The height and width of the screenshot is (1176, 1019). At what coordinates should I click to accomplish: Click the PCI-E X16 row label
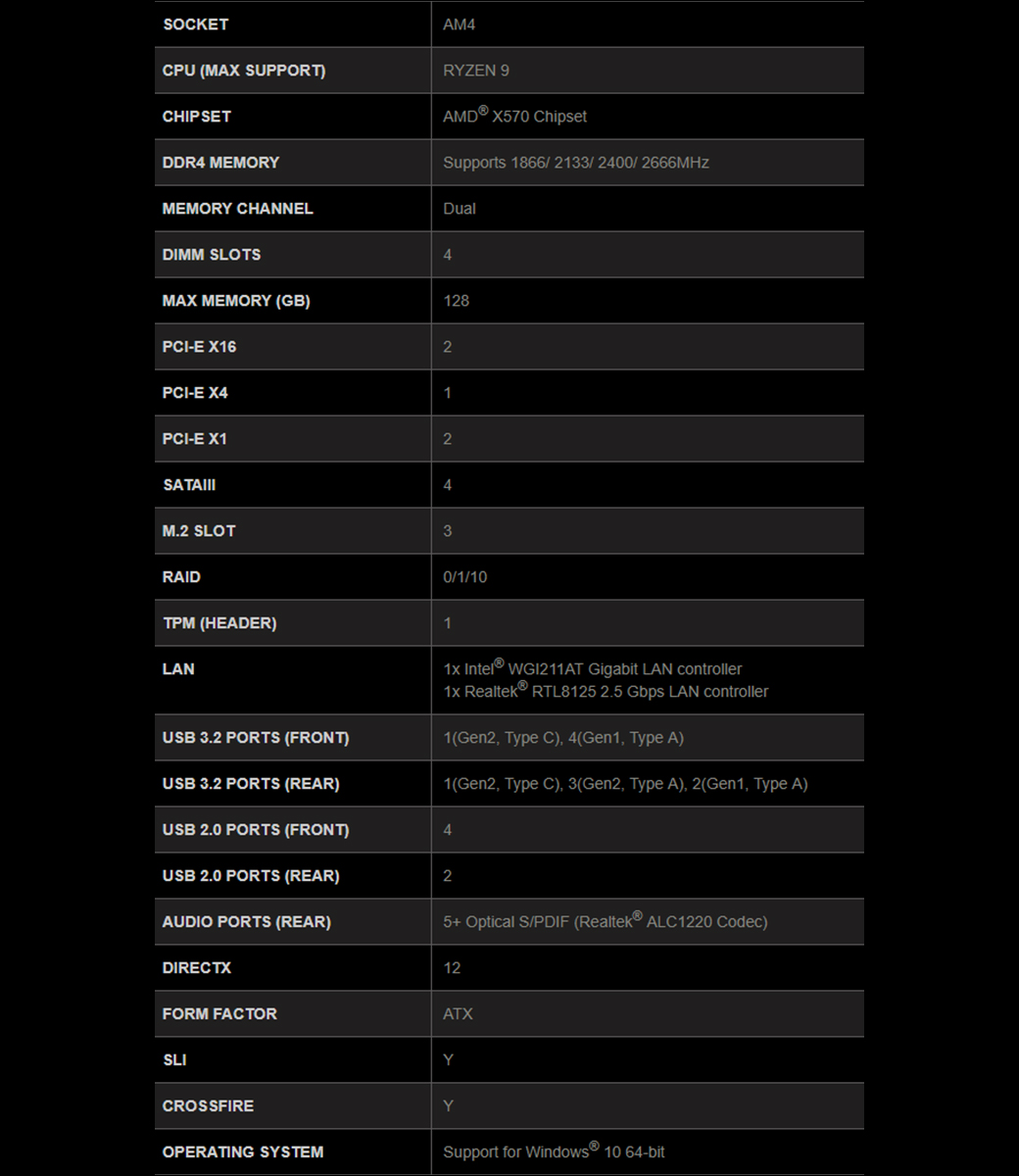point(199,347)
